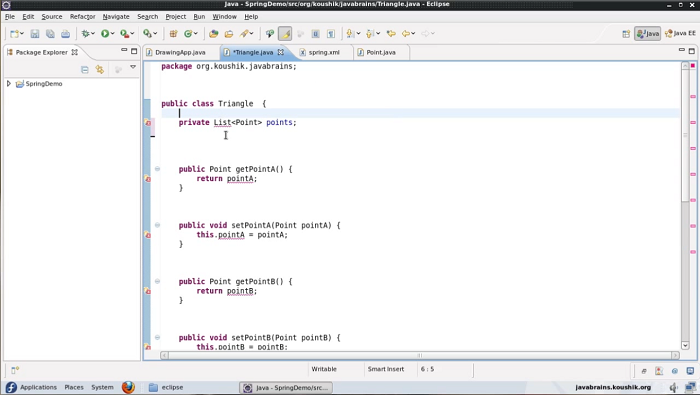The width and height of the screenshot is (700, 395).
Task: Click the Save icon in toolbar
Action: 35,33
